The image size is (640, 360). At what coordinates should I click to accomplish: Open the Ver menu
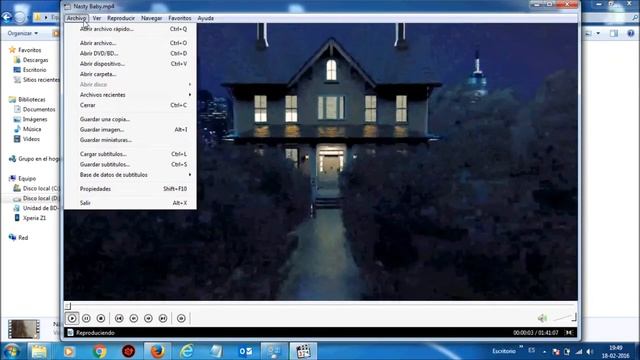pos(97,18)
